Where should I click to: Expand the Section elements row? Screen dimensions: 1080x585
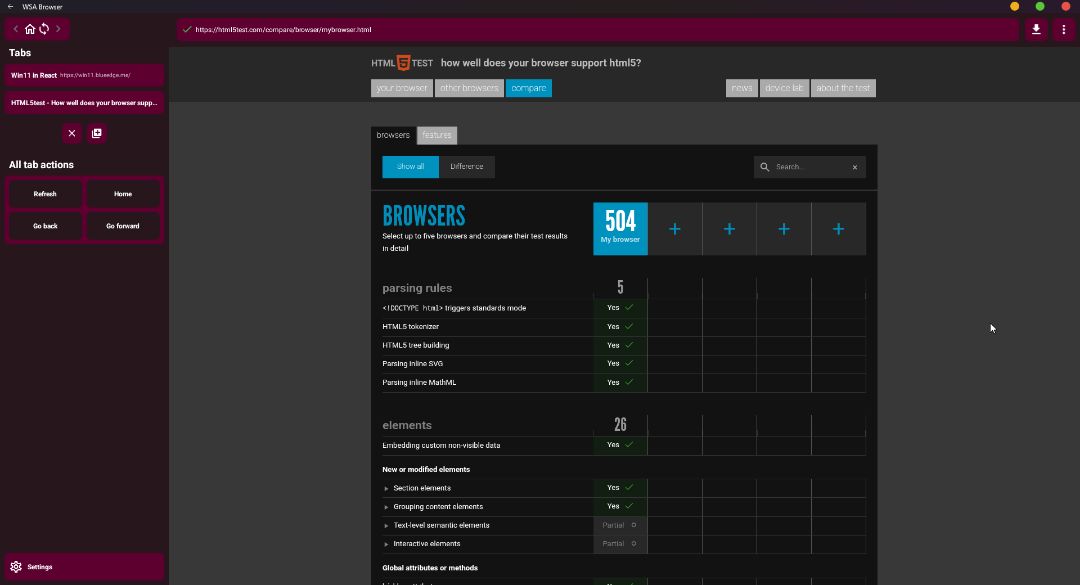386,489
